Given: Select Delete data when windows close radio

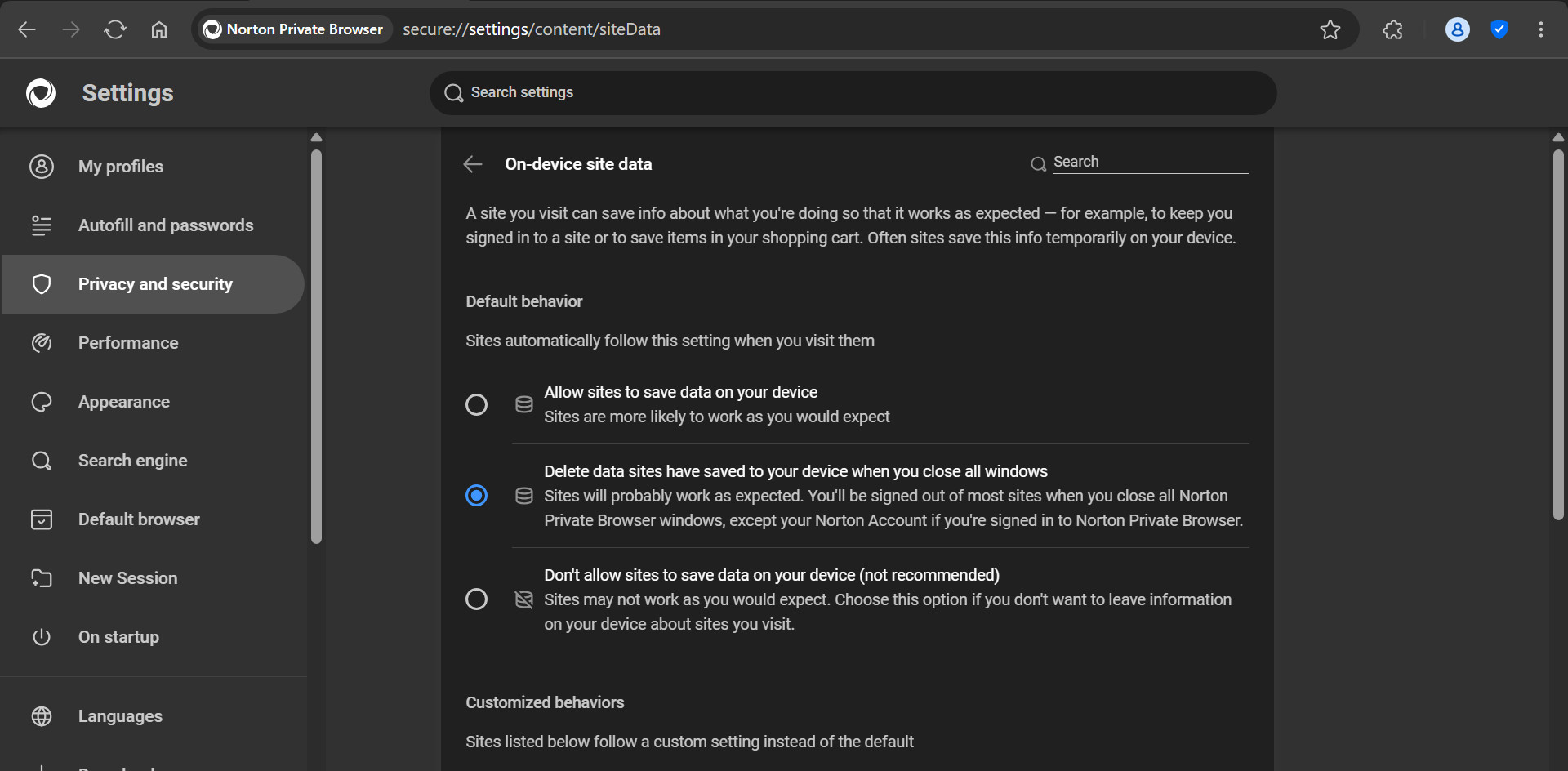Looking at the screenshot, I should point(476,496).
